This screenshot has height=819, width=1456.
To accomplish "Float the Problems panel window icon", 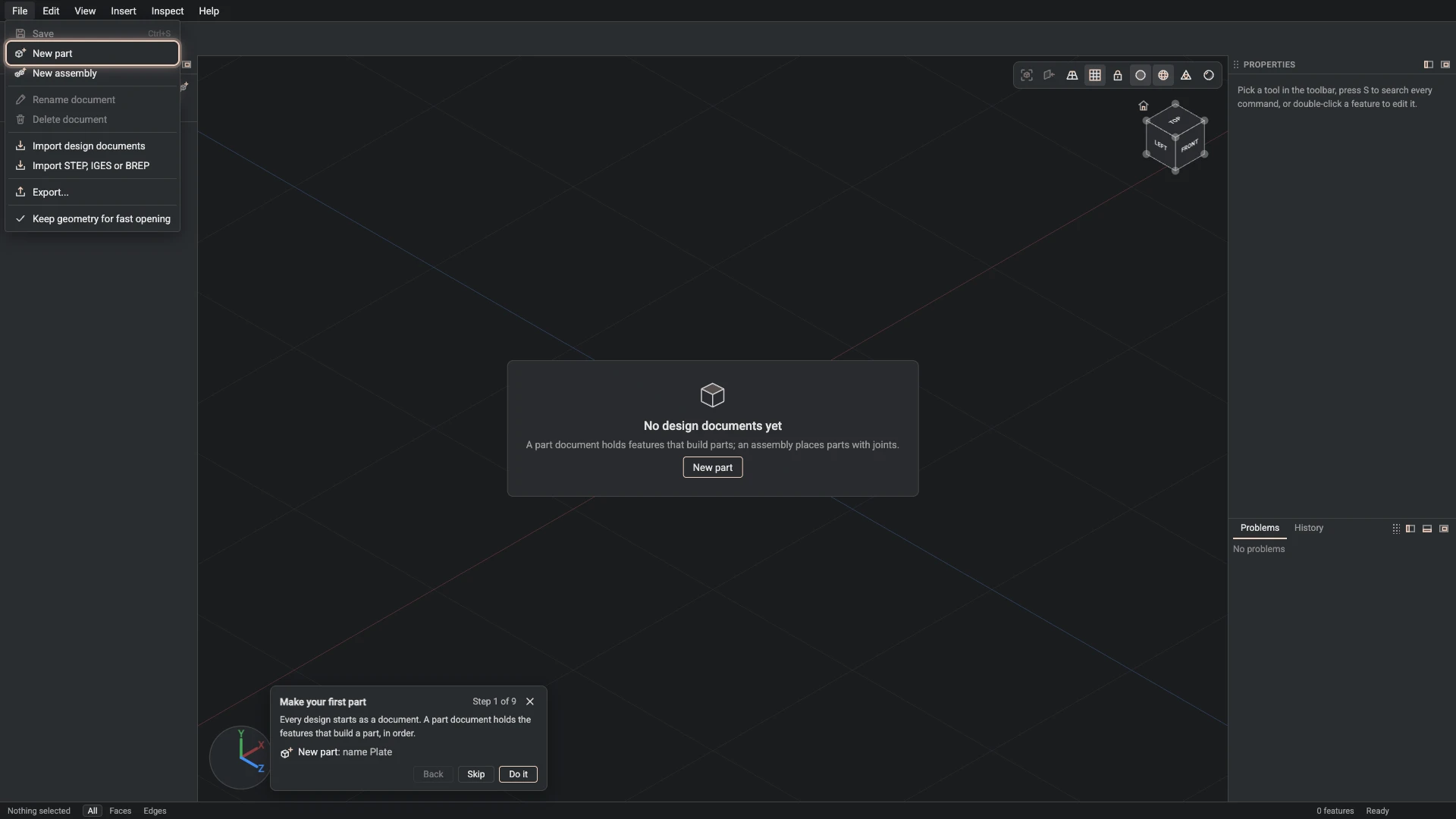I will click(1444, 529).
